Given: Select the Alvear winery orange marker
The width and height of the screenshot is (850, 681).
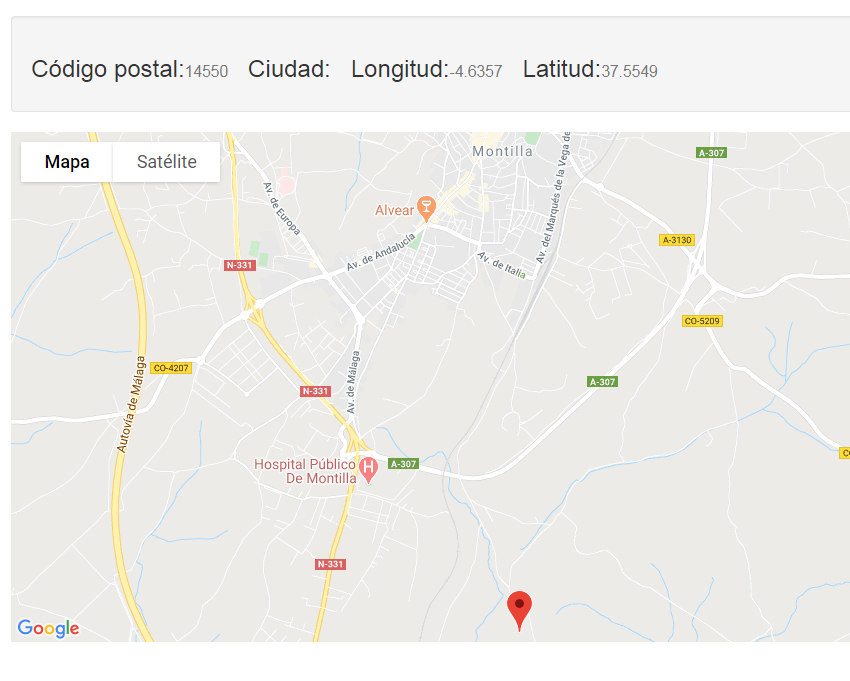Looking at the screenshot, I should point(426,209).
